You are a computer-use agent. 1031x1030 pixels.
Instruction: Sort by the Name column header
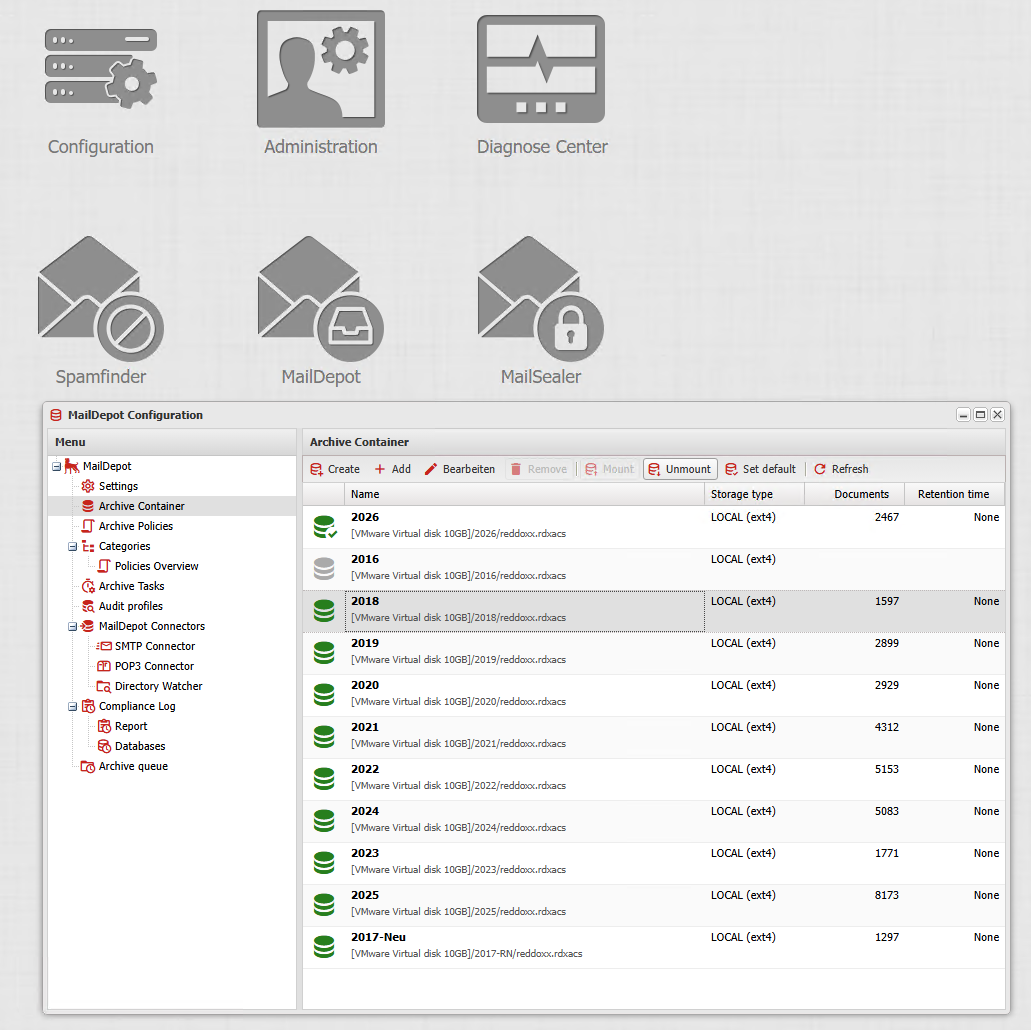[524, 494]
